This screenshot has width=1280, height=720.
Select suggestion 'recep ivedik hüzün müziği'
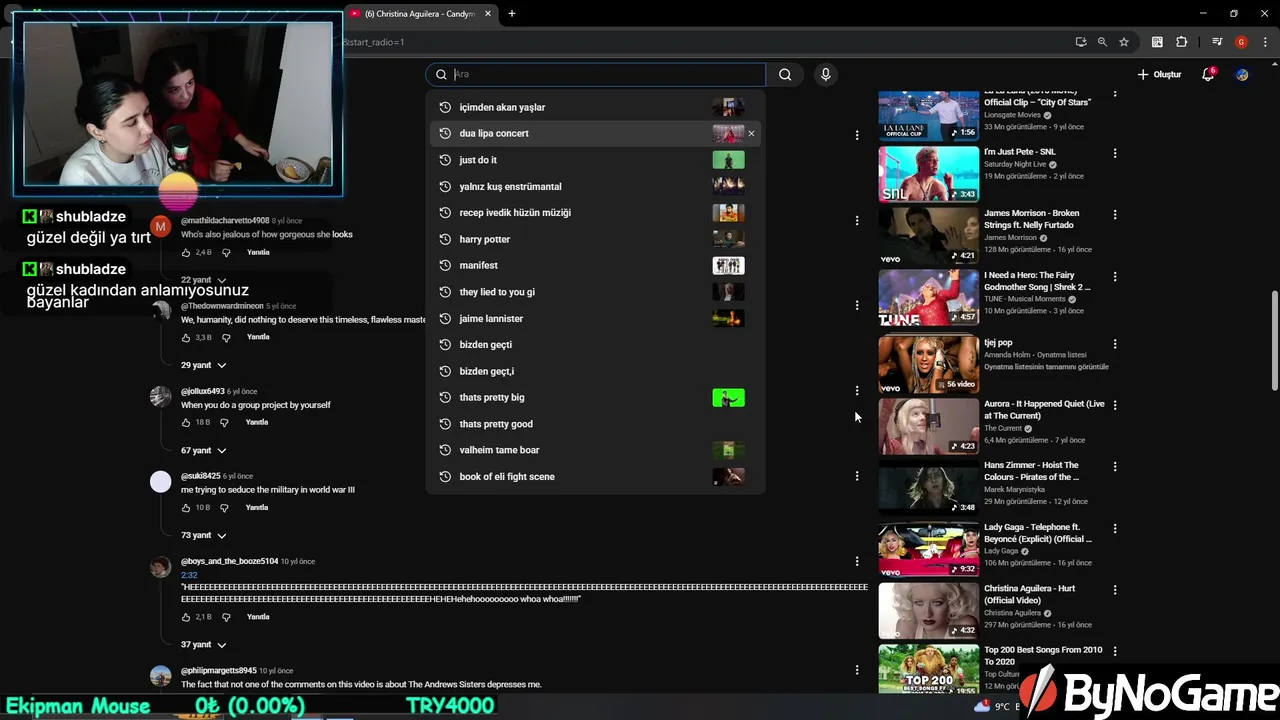click(x=595, y=212)
